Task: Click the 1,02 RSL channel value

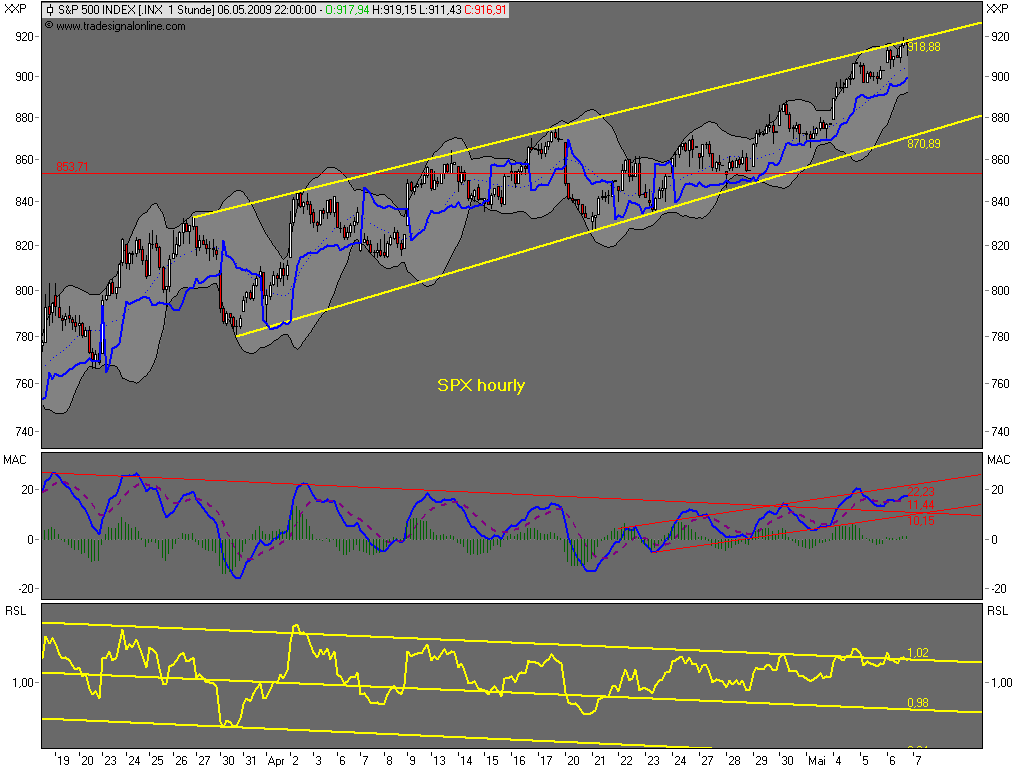Action: pyautogui.click(x=918, y=653)
